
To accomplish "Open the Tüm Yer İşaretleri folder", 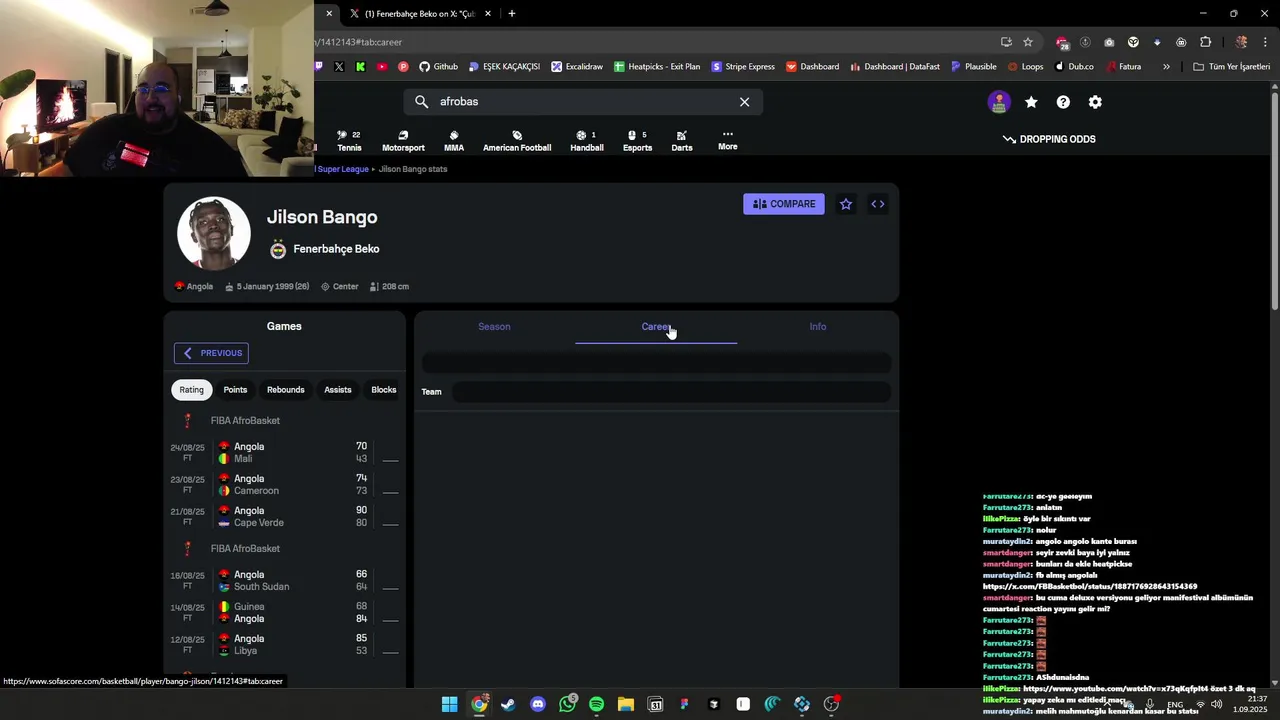I will [1232, 67].
